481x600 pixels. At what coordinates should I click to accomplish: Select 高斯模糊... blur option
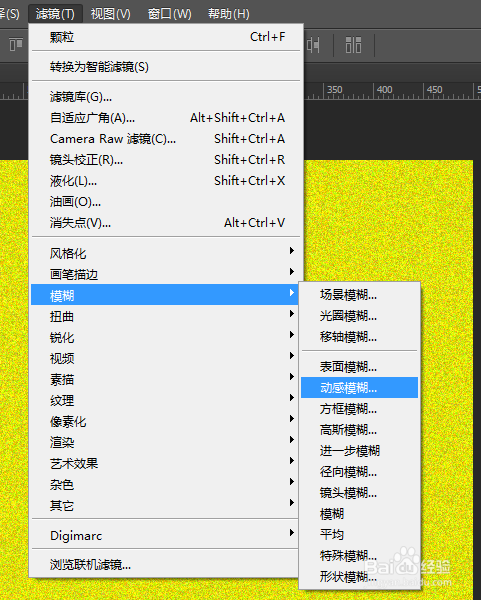coord(359,430)
